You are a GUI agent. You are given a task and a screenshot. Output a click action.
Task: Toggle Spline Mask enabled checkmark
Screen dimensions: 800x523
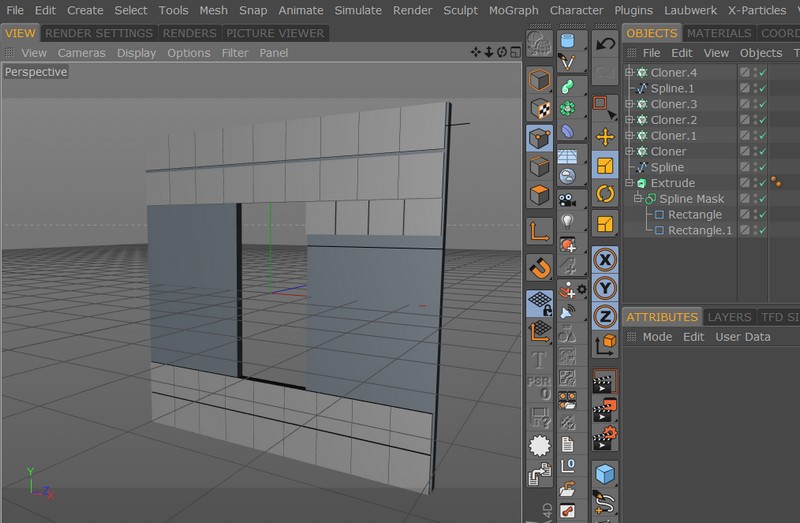pyautogui.click(x=763, y=198)
